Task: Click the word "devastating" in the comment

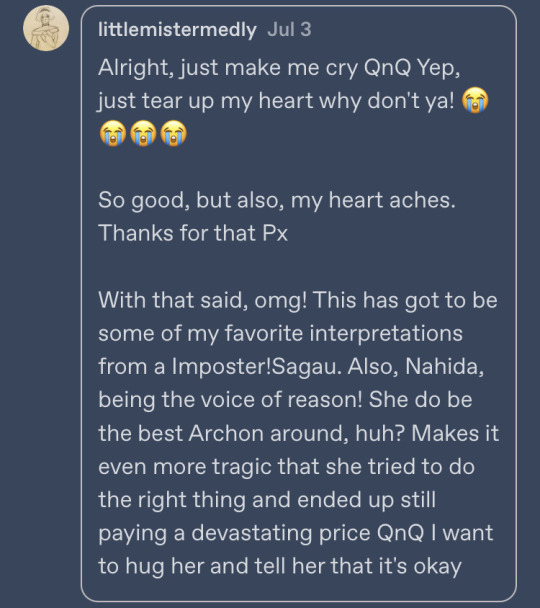Action: click(252, 534)
